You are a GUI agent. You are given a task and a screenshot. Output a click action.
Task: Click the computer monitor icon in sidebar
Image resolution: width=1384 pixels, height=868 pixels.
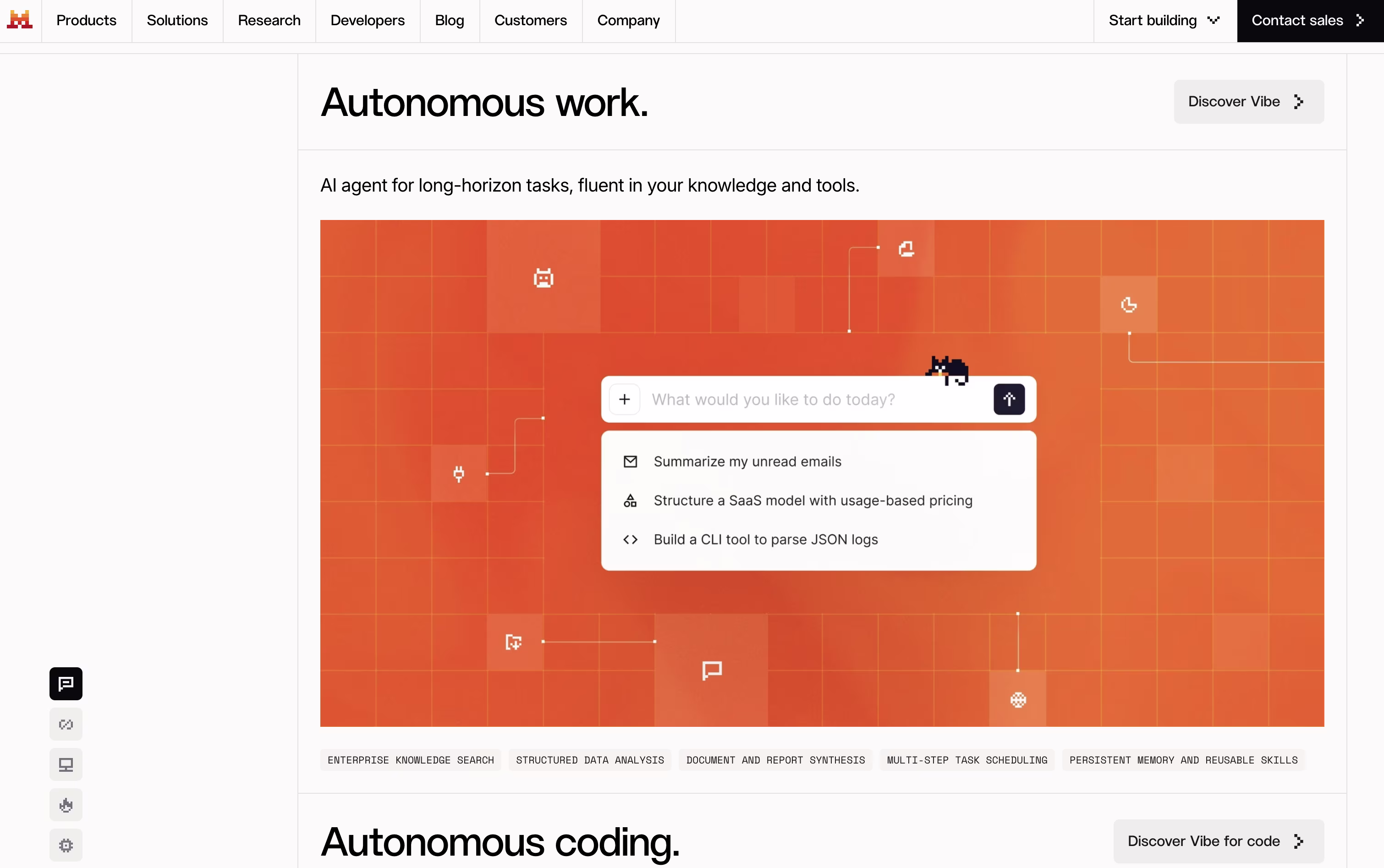point(66,765)
